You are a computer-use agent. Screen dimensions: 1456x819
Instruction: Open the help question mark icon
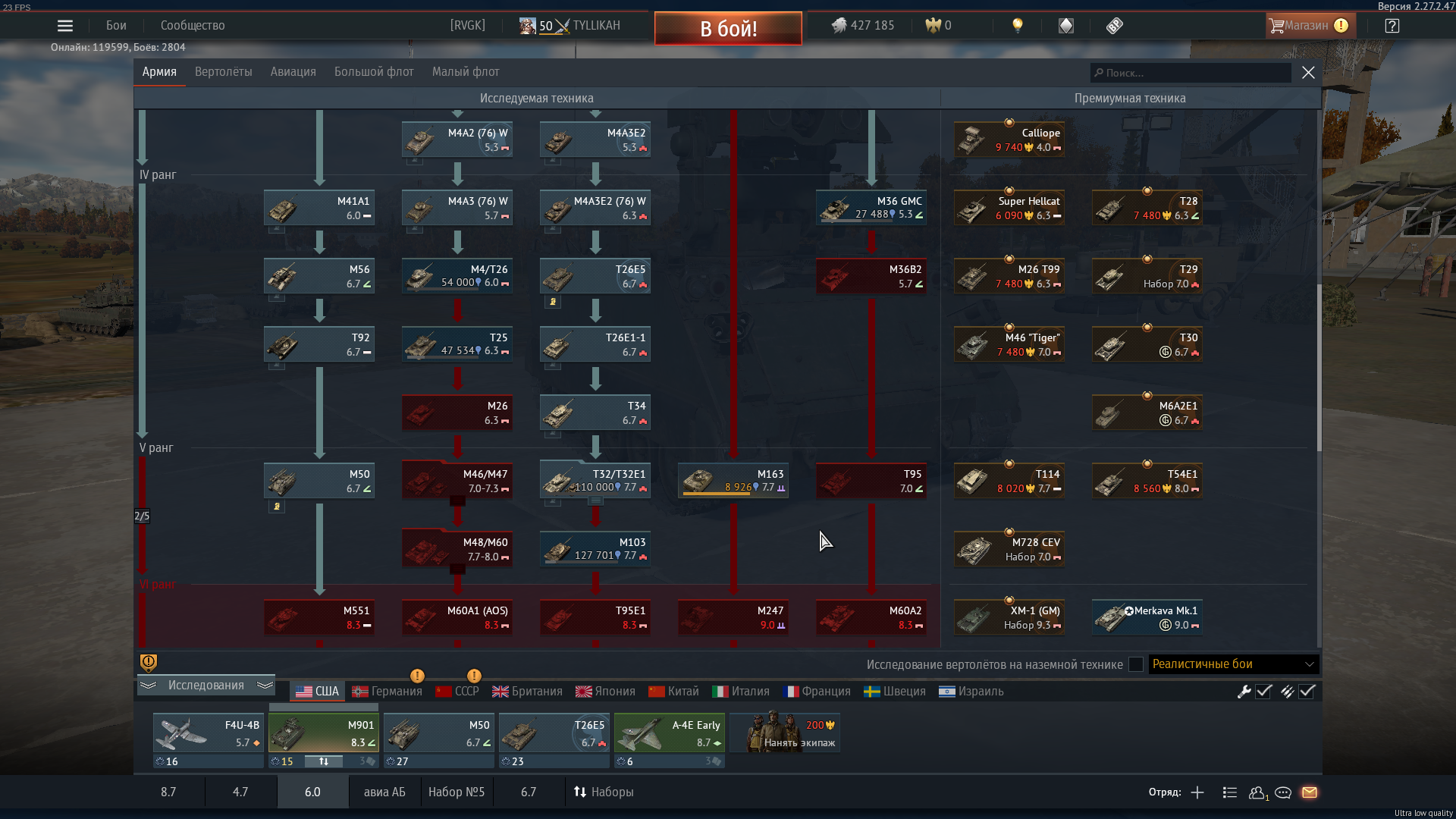point(1392,26)
